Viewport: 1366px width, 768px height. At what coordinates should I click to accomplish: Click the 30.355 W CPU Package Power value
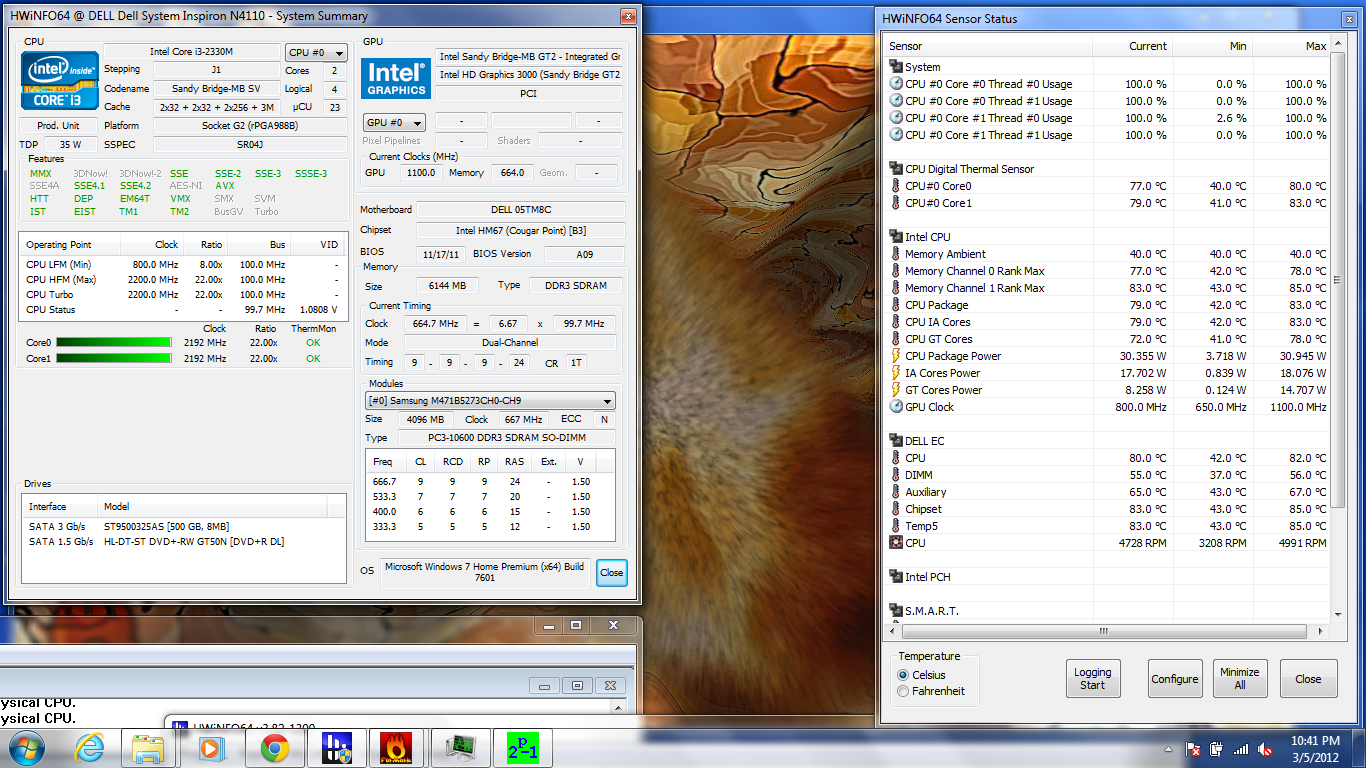tap(1143, 356)
